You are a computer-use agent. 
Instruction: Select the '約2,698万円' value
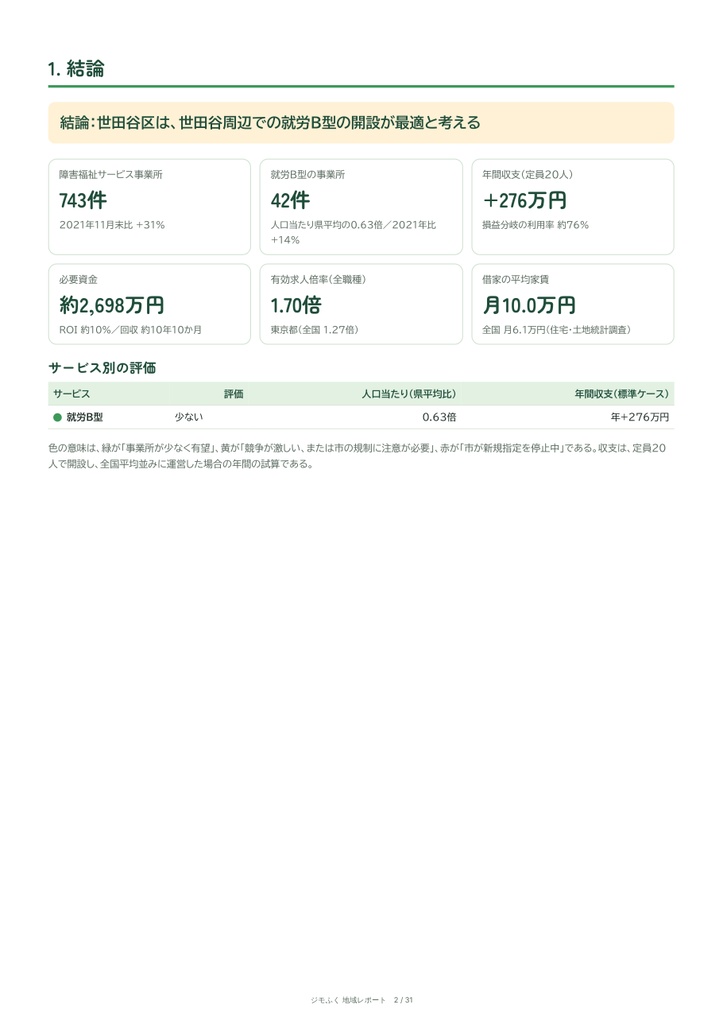(111, 305)
